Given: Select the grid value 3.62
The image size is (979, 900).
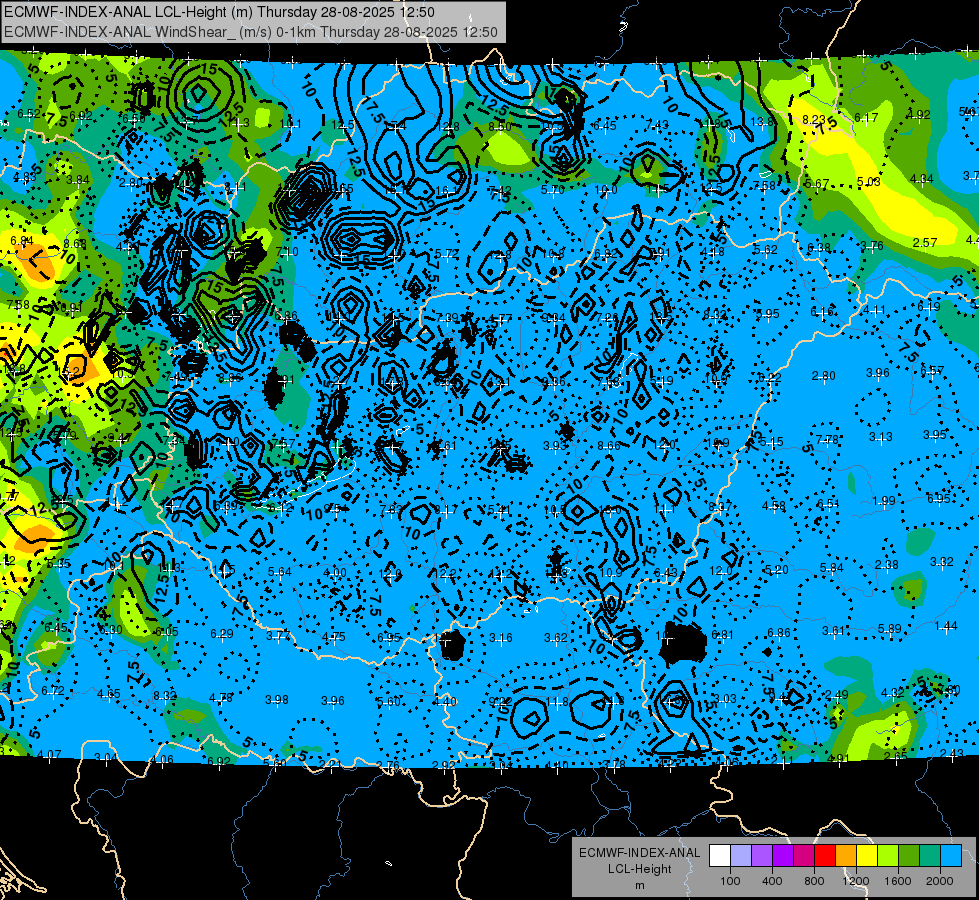Looking at the screenshot, I should [x=556, y=638].
